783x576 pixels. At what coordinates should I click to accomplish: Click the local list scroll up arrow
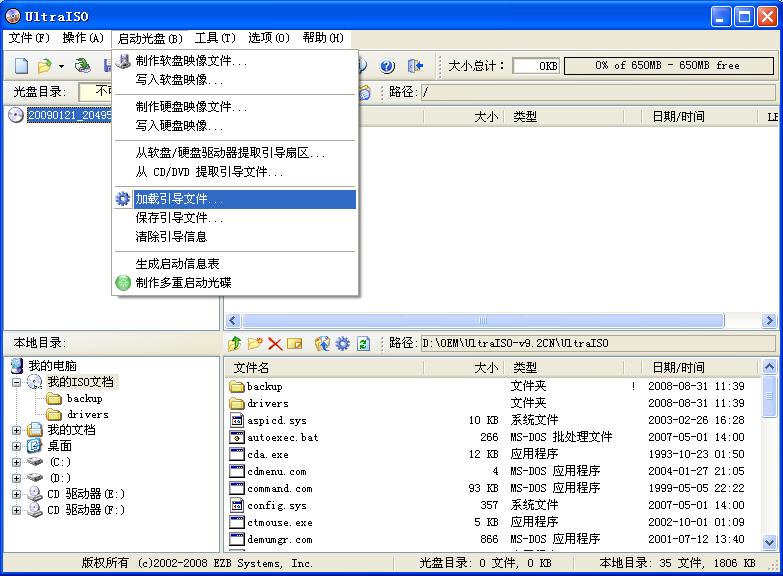(770, 367)
